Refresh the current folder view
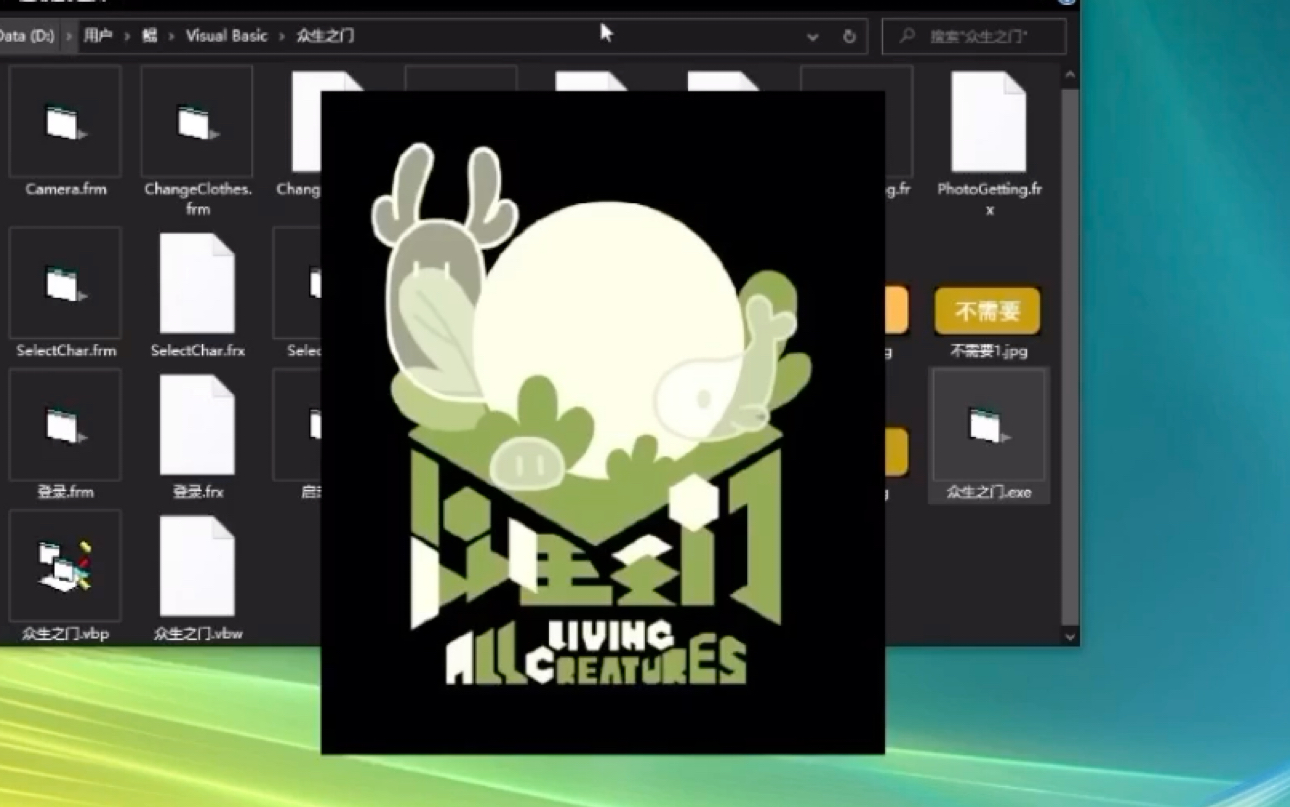The height and width of the screenshot is (807, 1290). pos(849,37)
